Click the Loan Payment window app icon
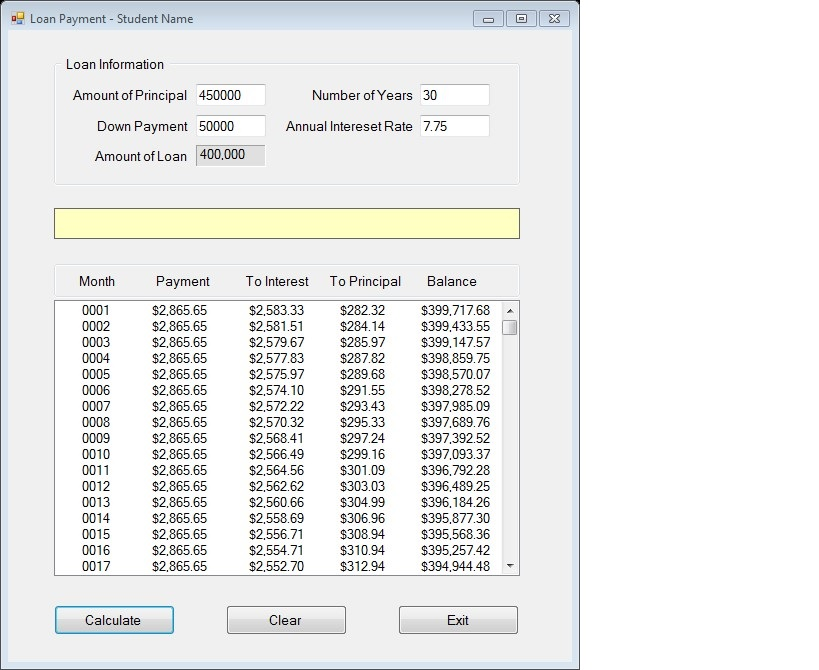 [x=18, y=18]
